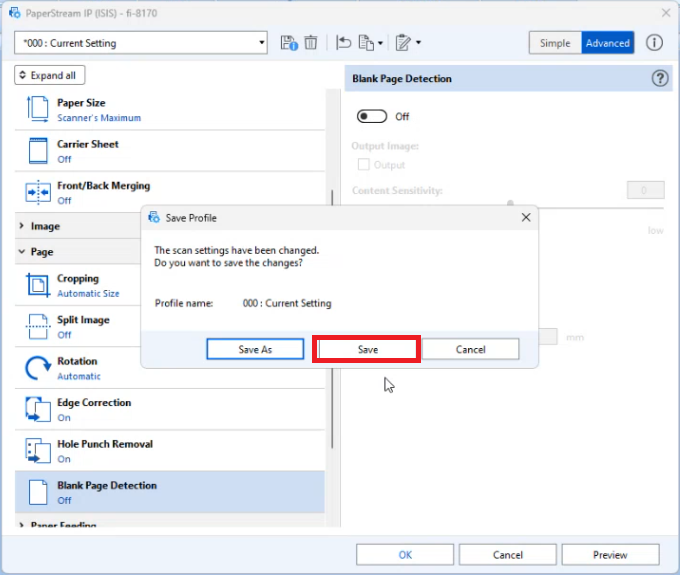Image resolution: width=680 pixels, height=575 pixels.
Task: Check the Output checkbox
Action: pos(364,165)
